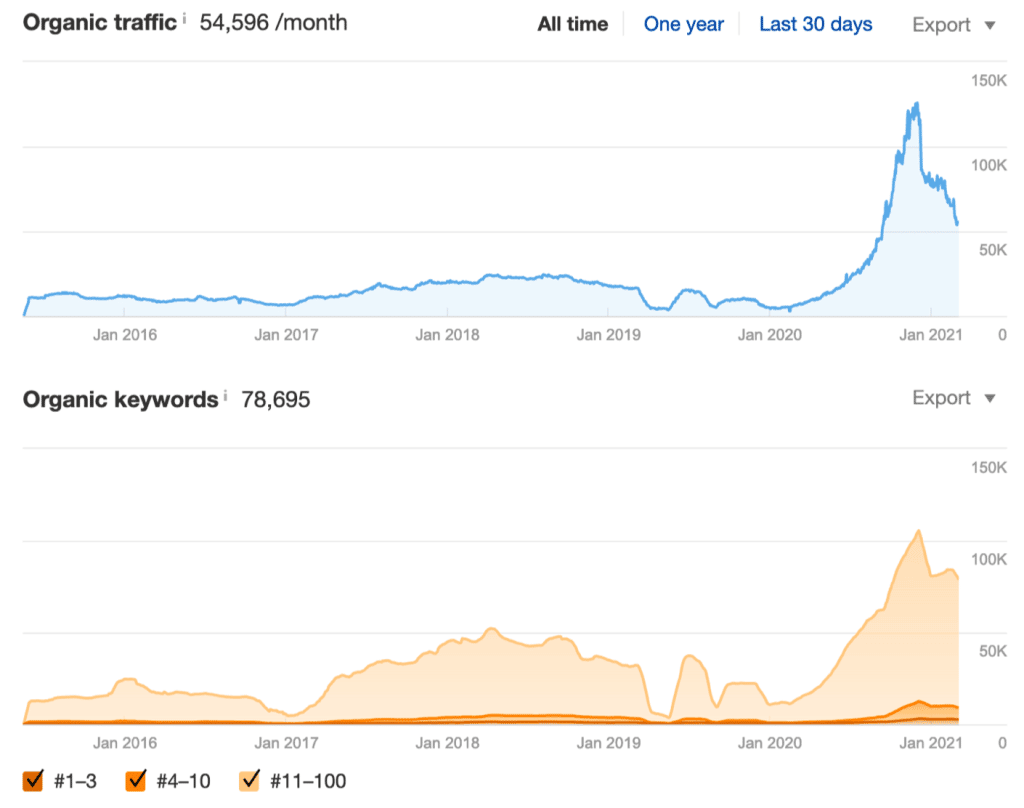Select the 78,695 keywords count
Screen dimensions: 1024x808
pos(276,400)
